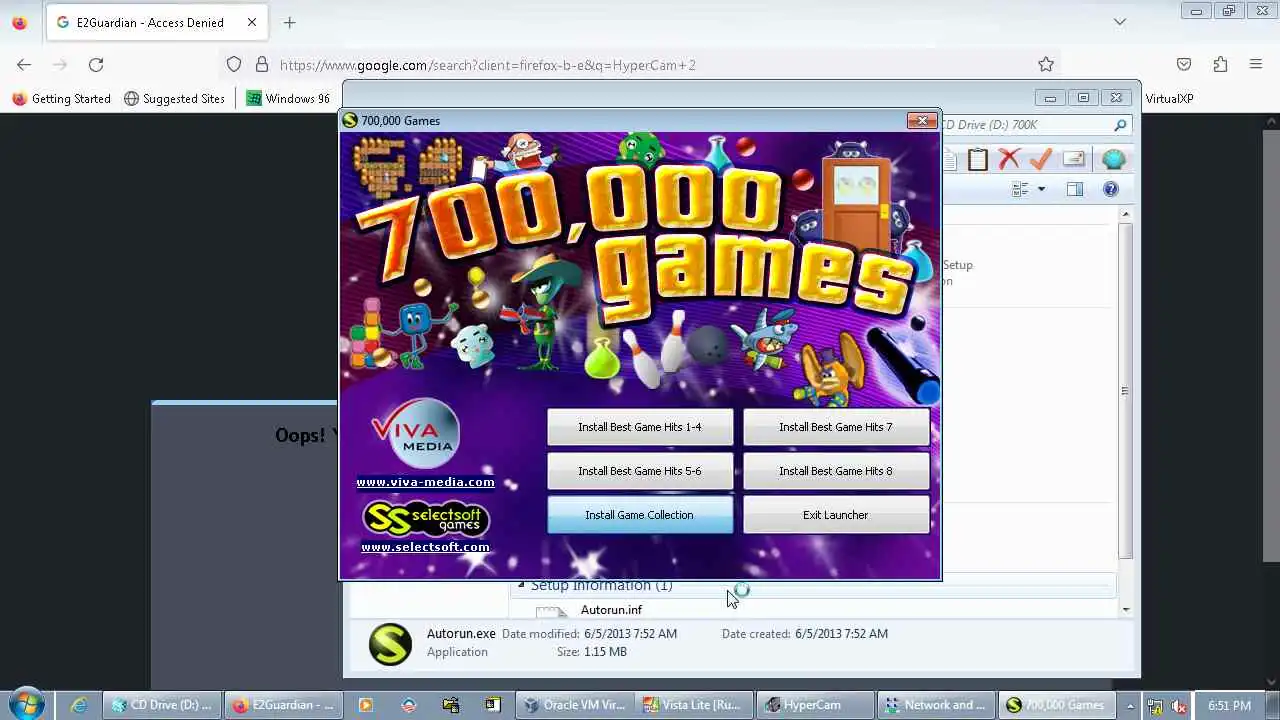
Task: Click Exit Launcher button
Action: (x=836, y=515)
